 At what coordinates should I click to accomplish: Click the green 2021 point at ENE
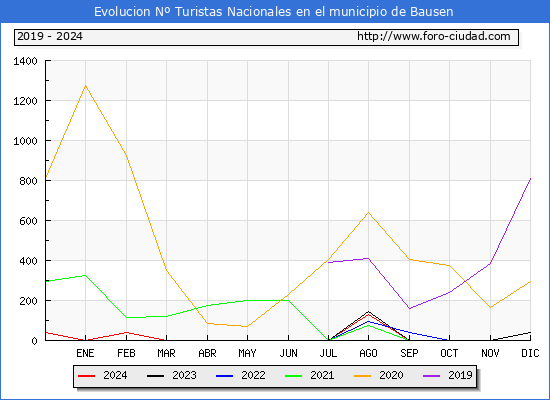pos(85,275)
